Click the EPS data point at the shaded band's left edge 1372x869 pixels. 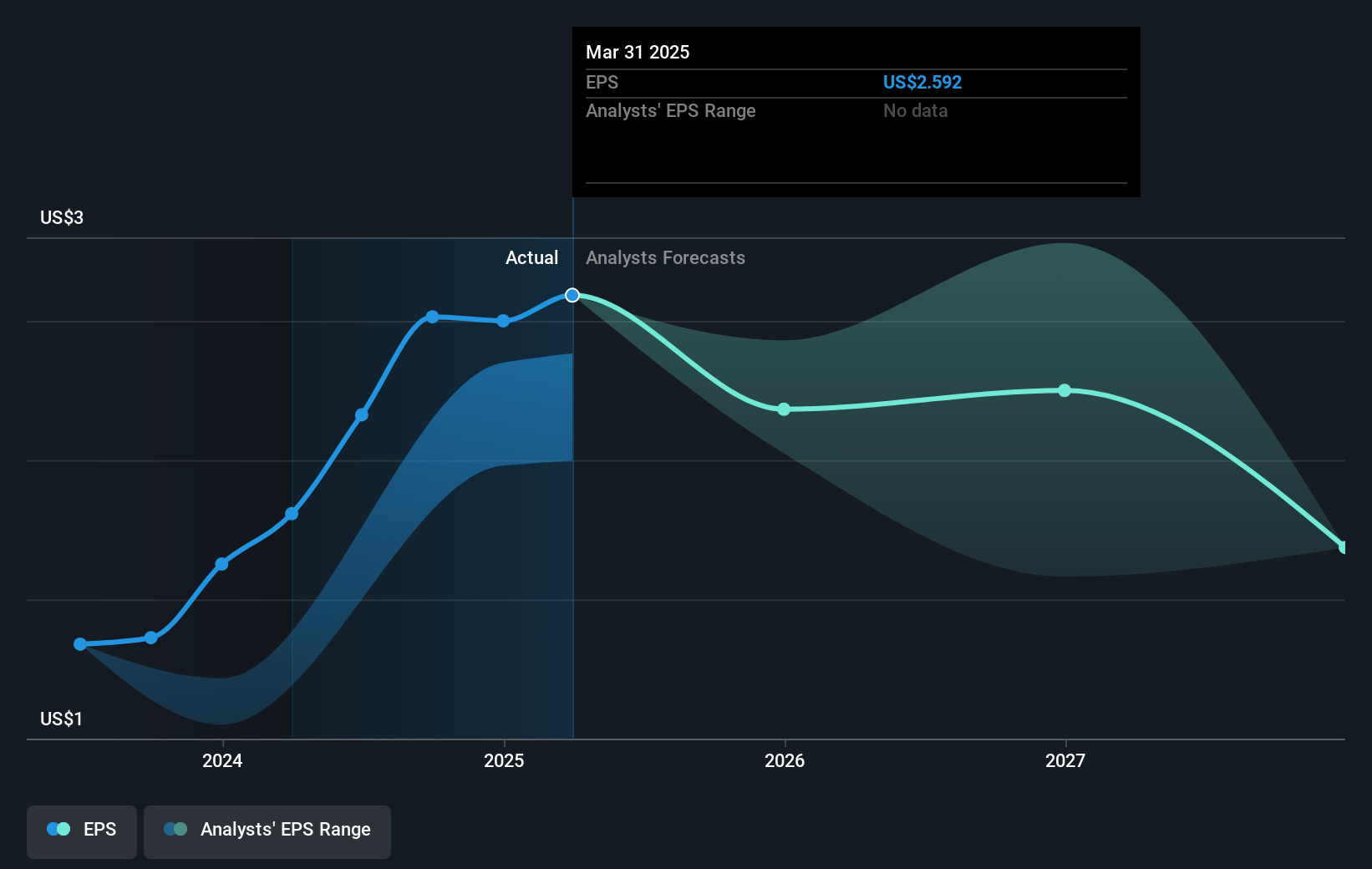[x=292, y=514]
